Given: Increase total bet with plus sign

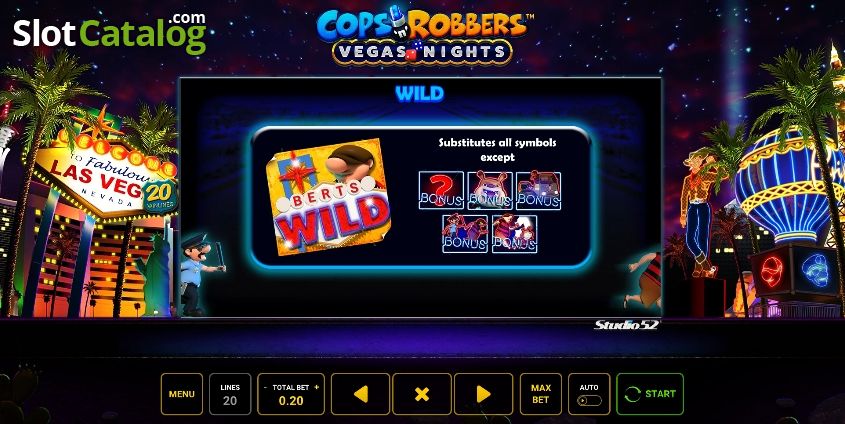Looking at the screenshot, I should pos(316,387).
